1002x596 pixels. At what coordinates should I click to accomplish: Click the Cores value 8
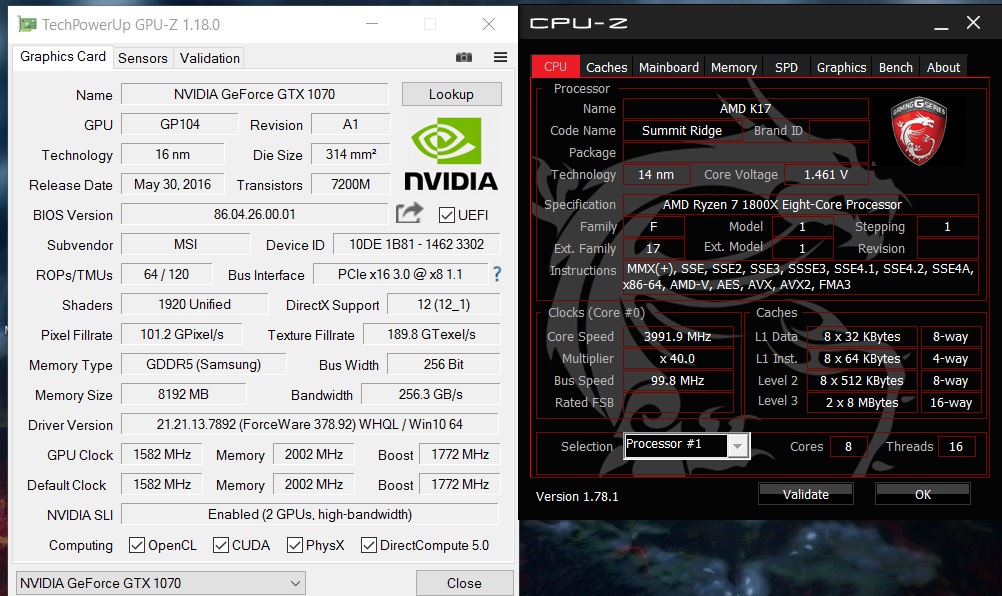click(x=848, y=447)
